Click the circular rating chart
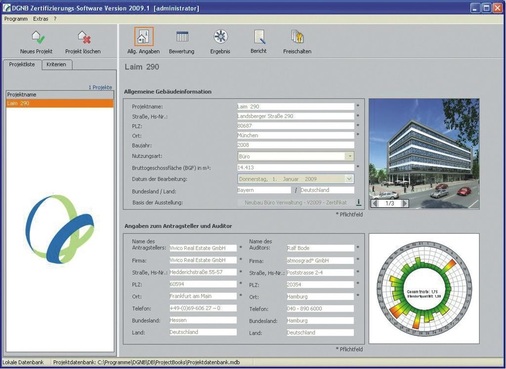 click(x=424, y=289)
